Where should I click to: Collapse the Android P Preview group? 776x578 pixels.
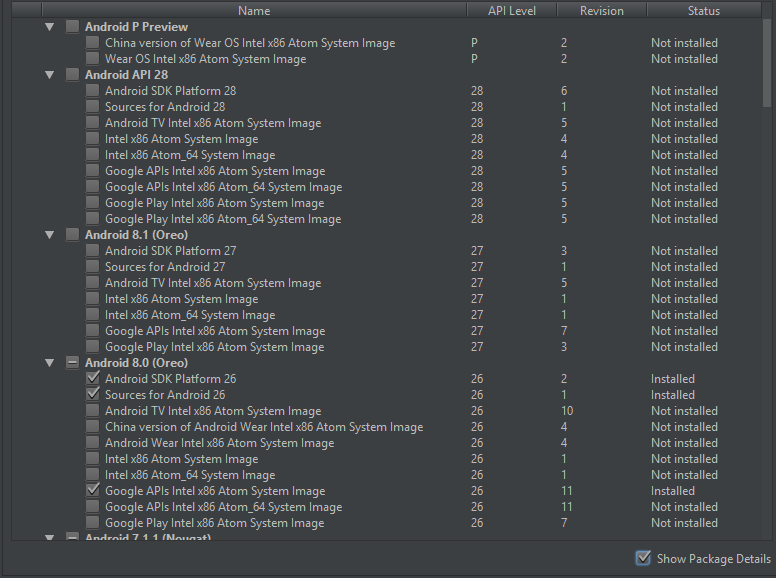coord(50,27)
